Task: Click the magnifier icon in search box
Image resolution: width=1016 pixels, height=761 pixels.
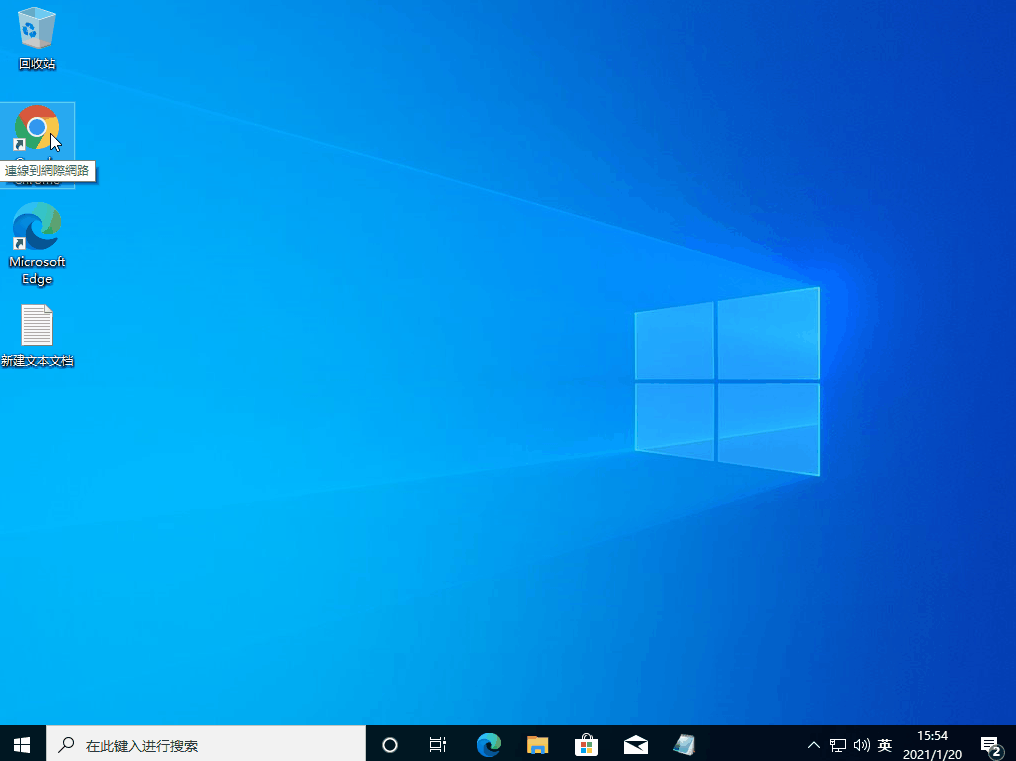Action: (x=66, y=745)
